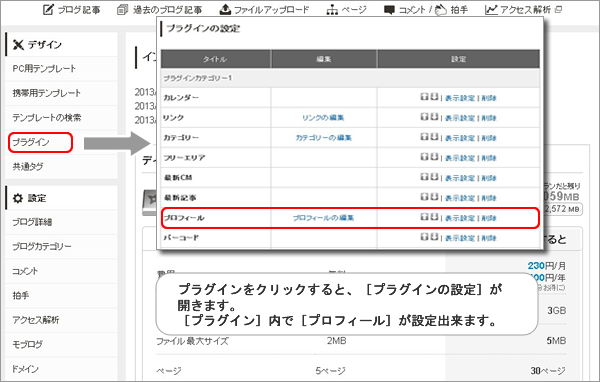Delete the 最新CM plugin via 削除
600x382 pixels.
click(489, 178)
